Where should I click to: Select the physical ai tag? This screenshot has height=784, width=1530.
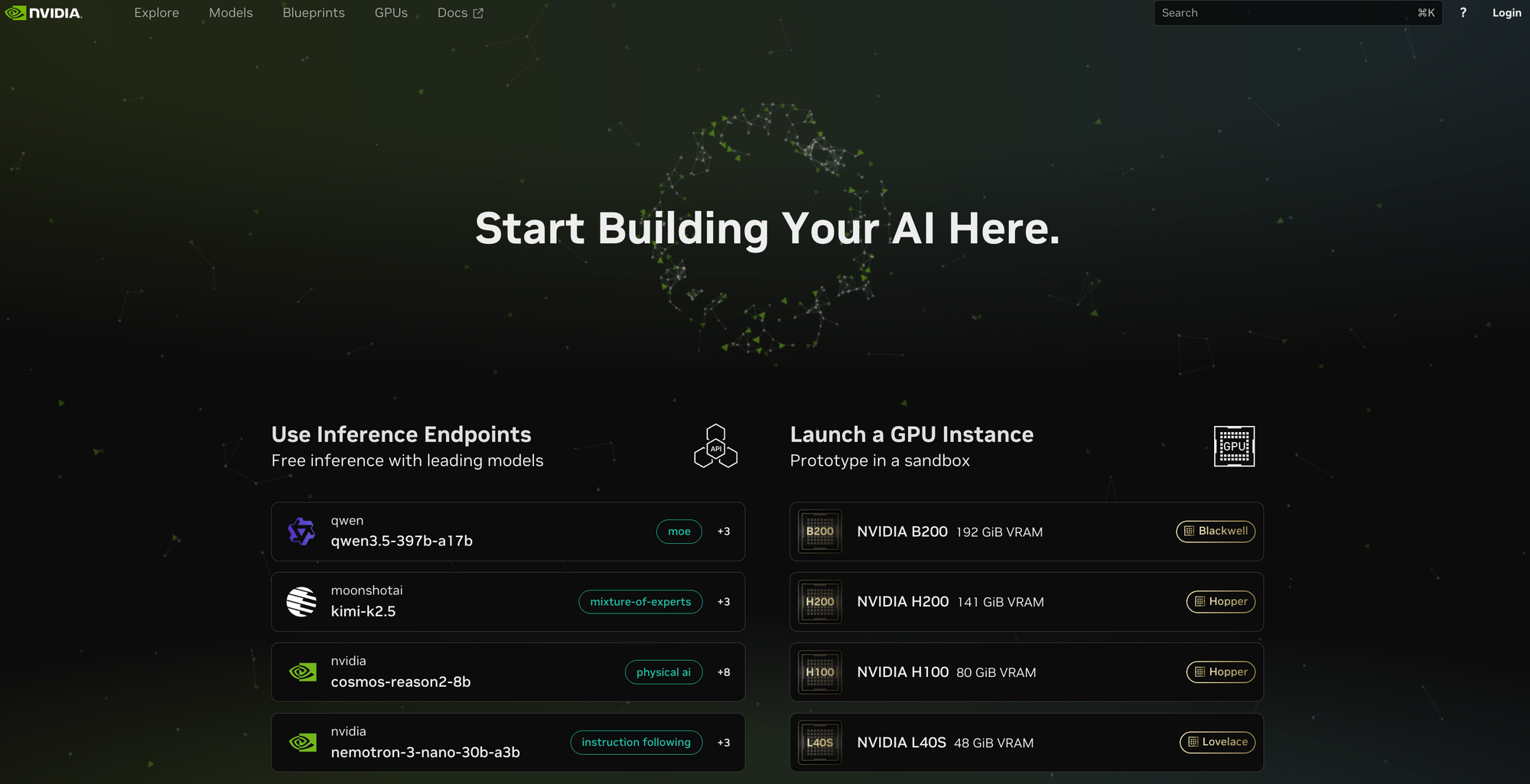coord(663,672)
